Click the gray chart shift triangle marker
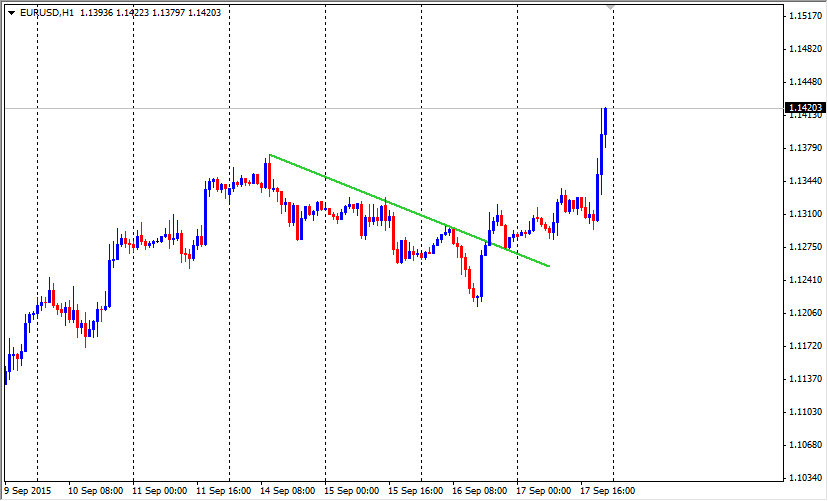The width and height of the screenshot is (828, 501). click(610, 8)
